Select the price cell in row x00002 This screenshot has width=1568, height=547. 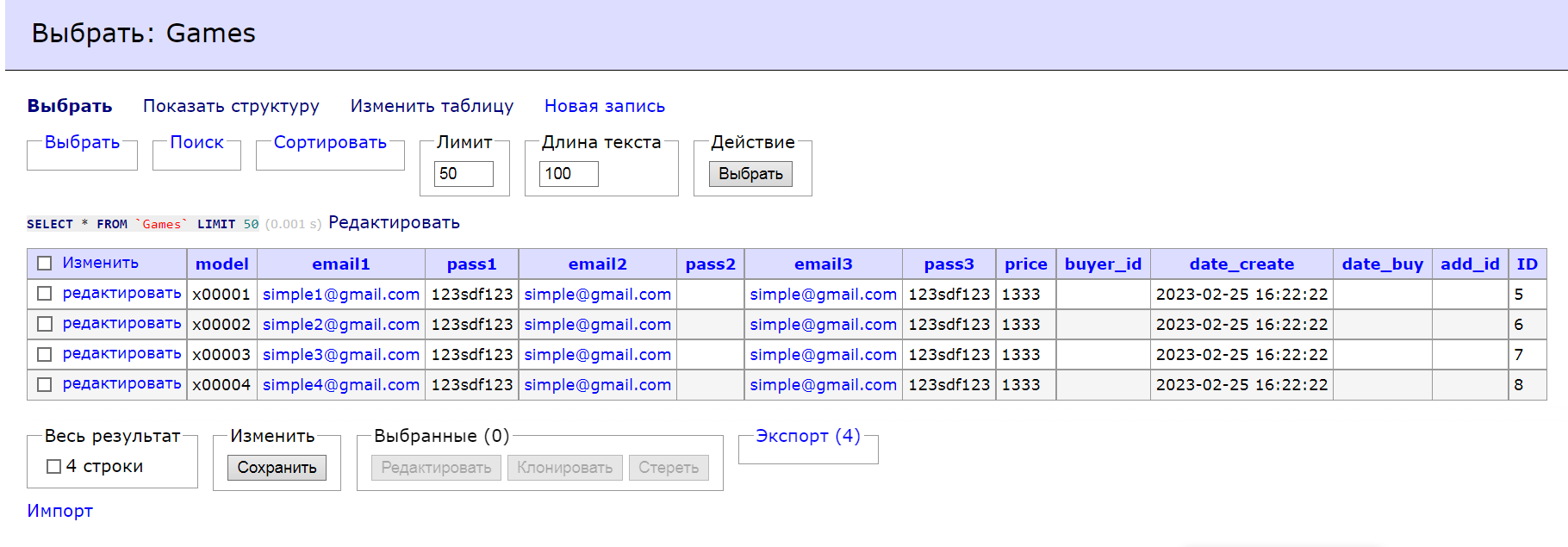(x=1025, y=324)
